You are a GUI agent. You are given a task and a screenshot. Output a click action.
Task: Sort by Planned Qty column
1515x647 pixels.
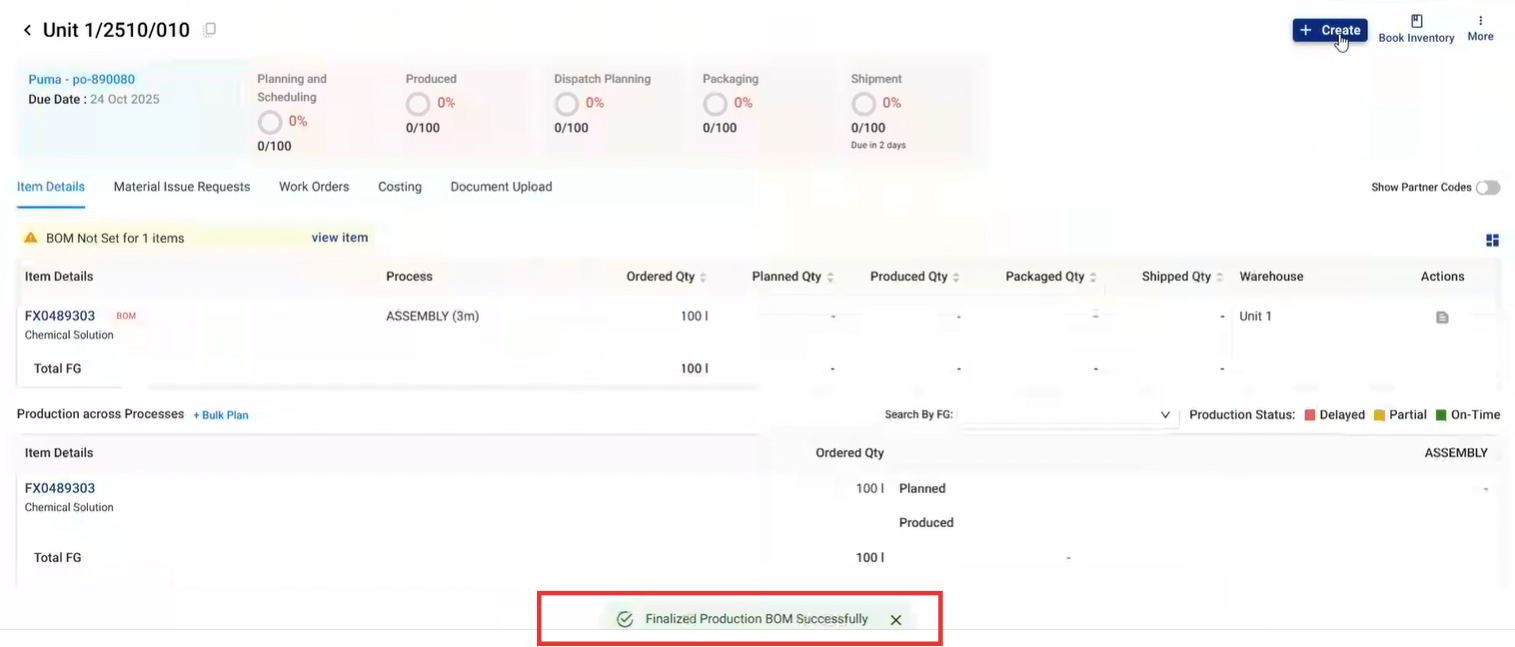[830, 277]
